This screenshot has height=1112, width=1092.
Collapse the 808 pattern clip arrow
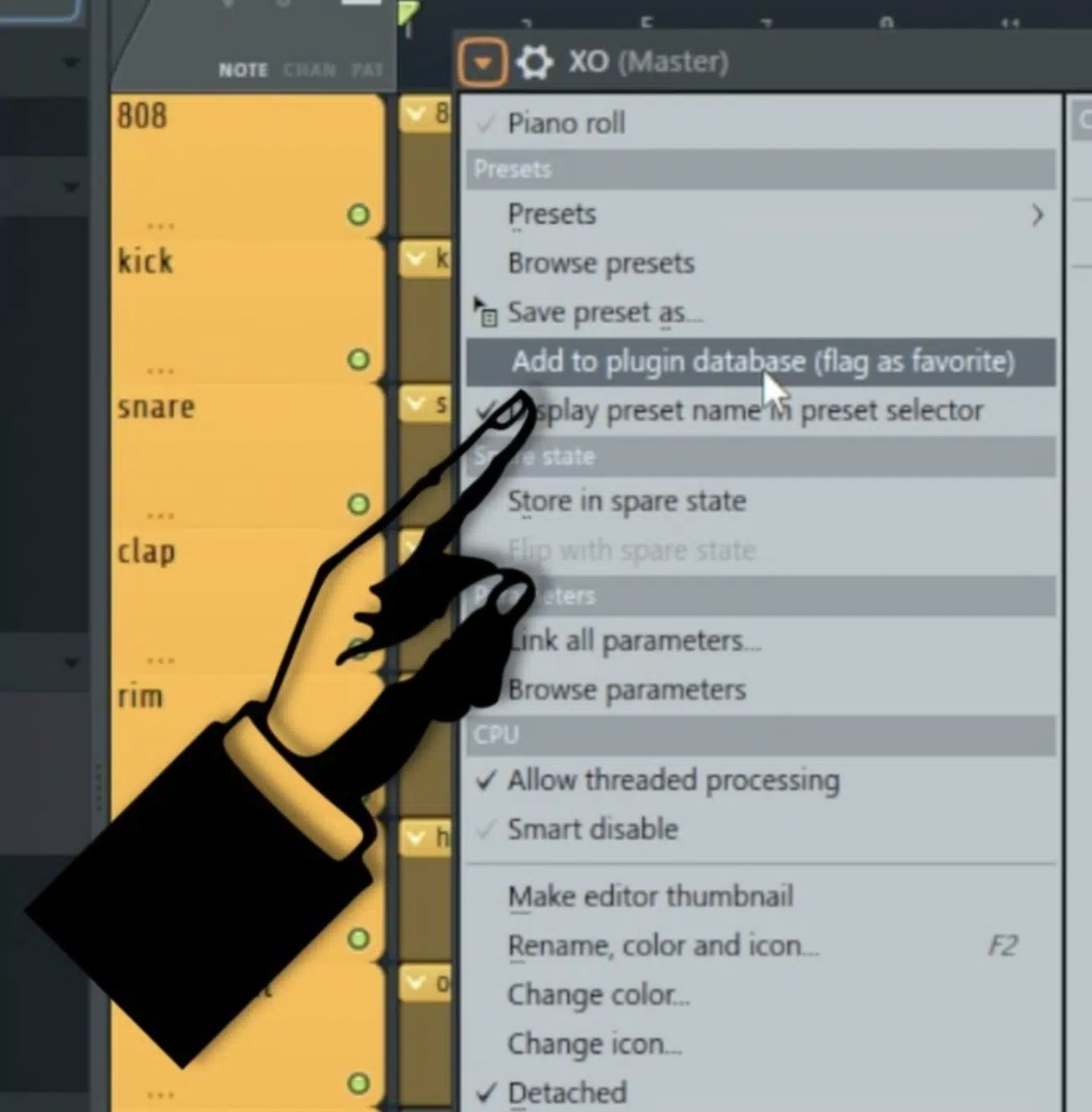tap(415, 113)
